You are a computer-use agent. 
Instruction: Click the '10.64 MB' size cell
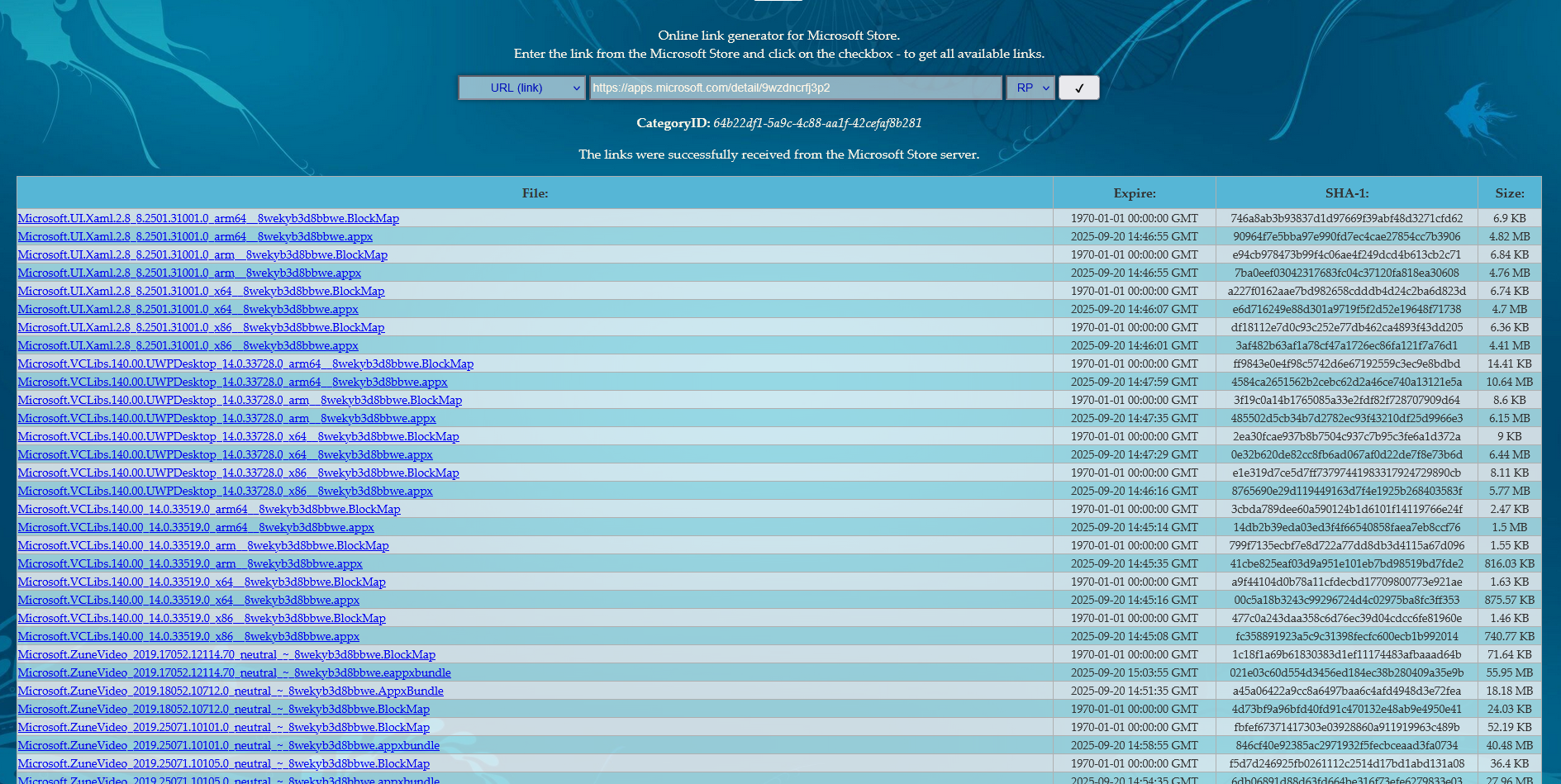[1510, 382]
